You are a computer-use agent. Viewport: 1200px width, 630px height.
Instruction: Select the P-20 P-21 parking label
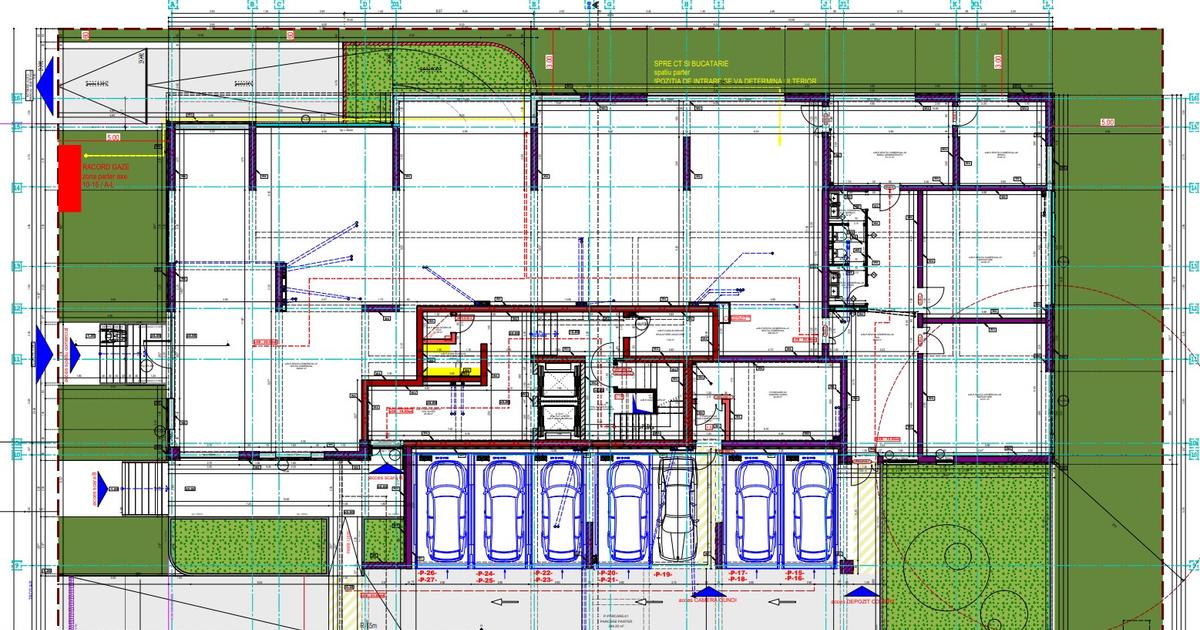(608, 577)
